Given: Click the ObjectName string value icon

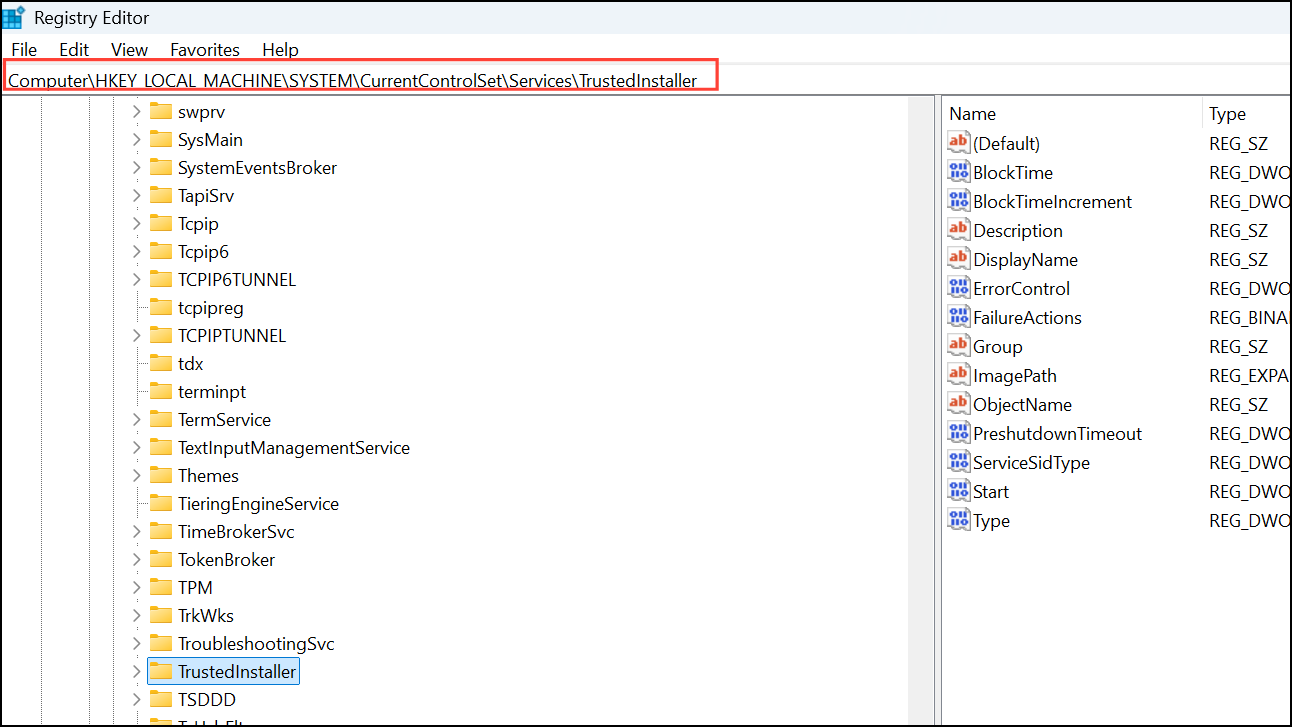Looking at the screenshot, I should pos(959,404).
